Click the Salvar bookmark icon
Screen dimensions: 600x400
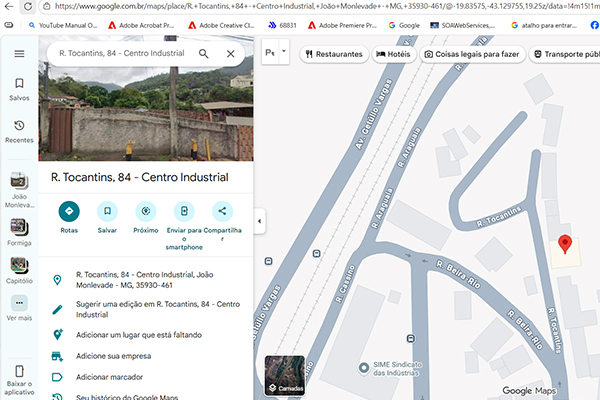point(108,211)
